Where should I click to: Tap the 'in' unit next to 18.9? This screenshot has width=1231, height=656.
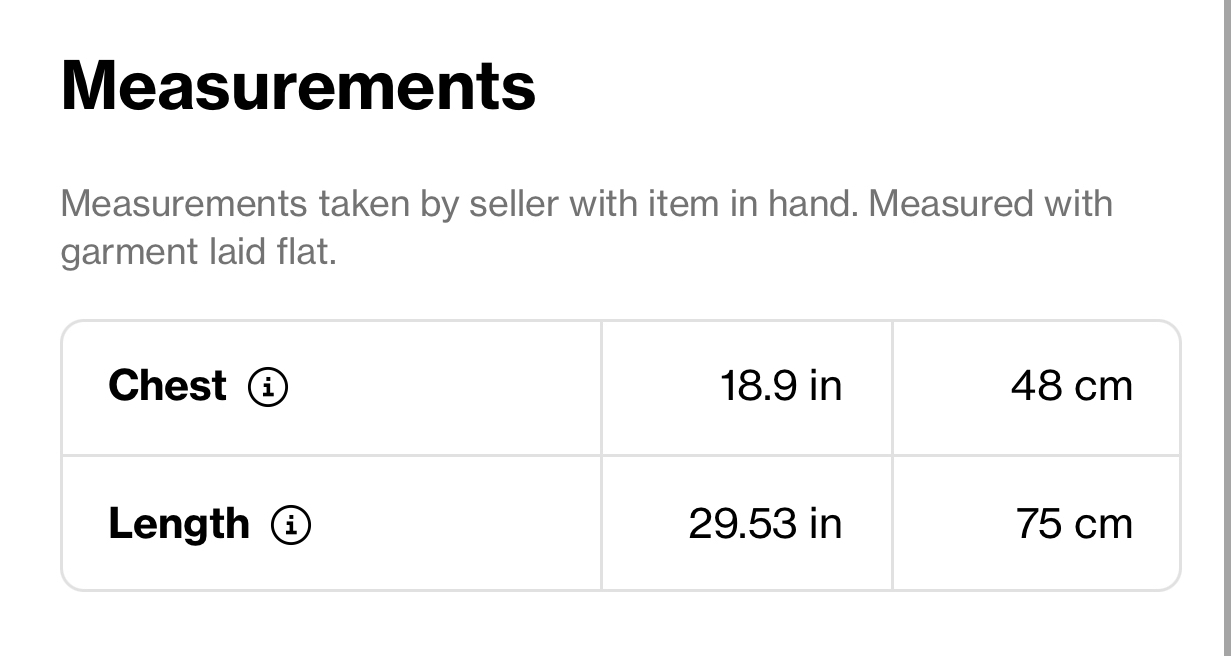tap(825, 386)
